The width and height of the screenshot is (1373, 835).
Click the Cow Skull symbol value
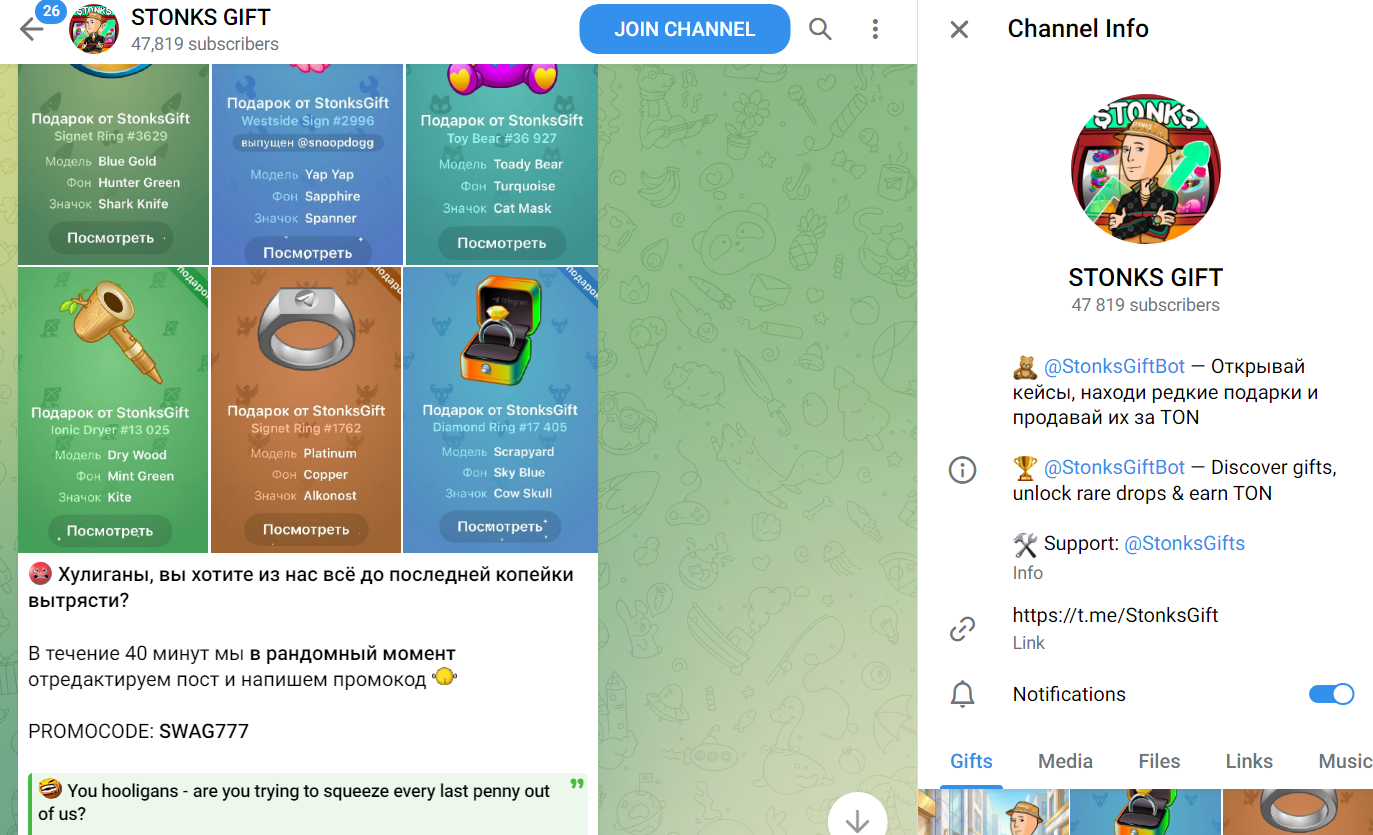point(523,493)
